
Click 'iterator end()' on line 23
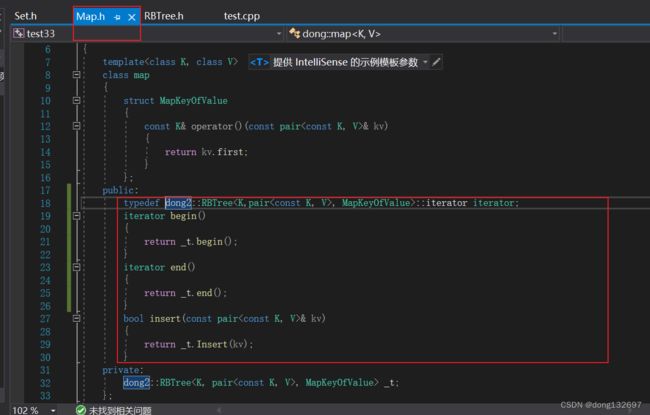pos(159,267)
